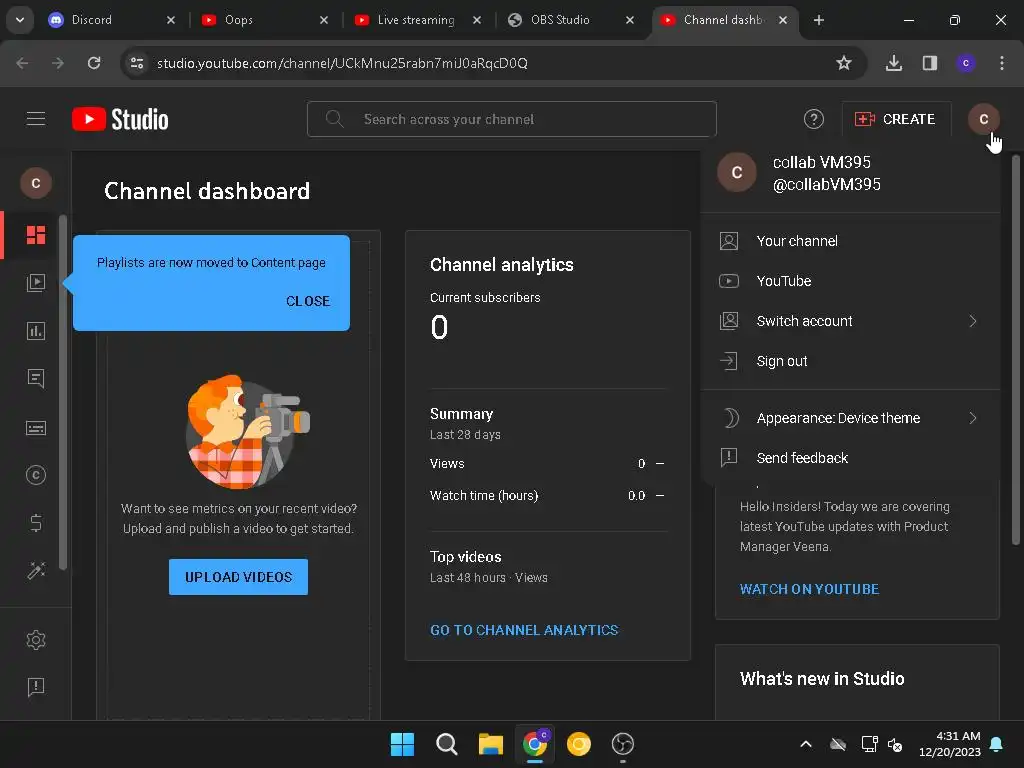Screen dimensions: 1024x768
Task: Open the channel avatar in the left sidebar
Action: click(x=36, y=183)
